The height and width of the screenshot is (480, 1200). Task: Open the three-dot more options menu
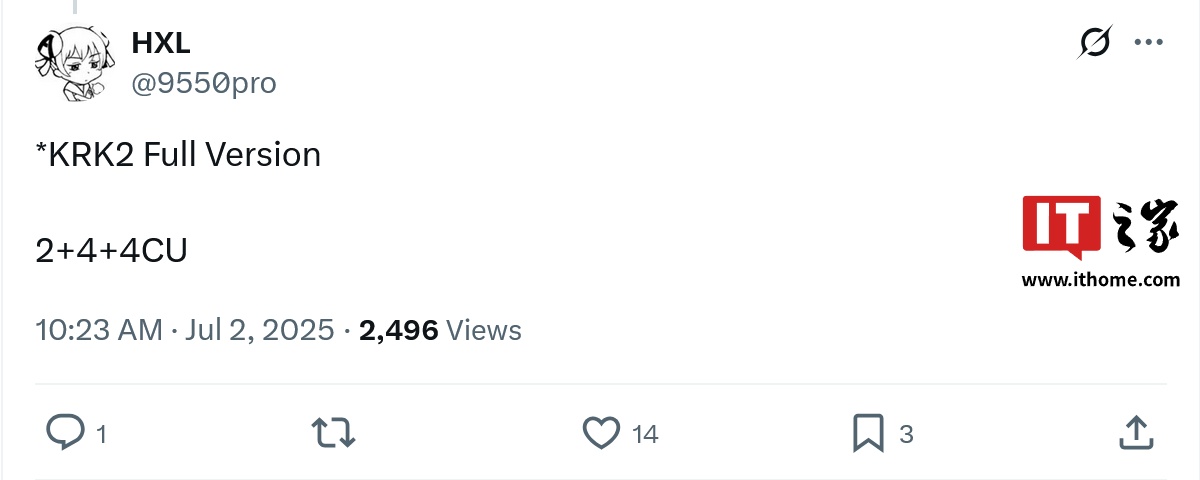[1147, 43]
